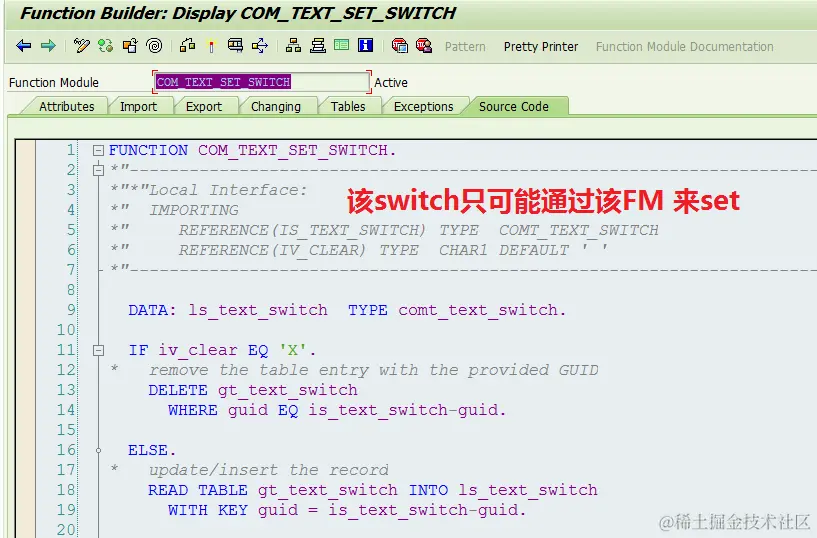Open Function Module Documentation
The width and height of the screenshot is (817, 538).
pyautogui.click(x=684, y=47)
